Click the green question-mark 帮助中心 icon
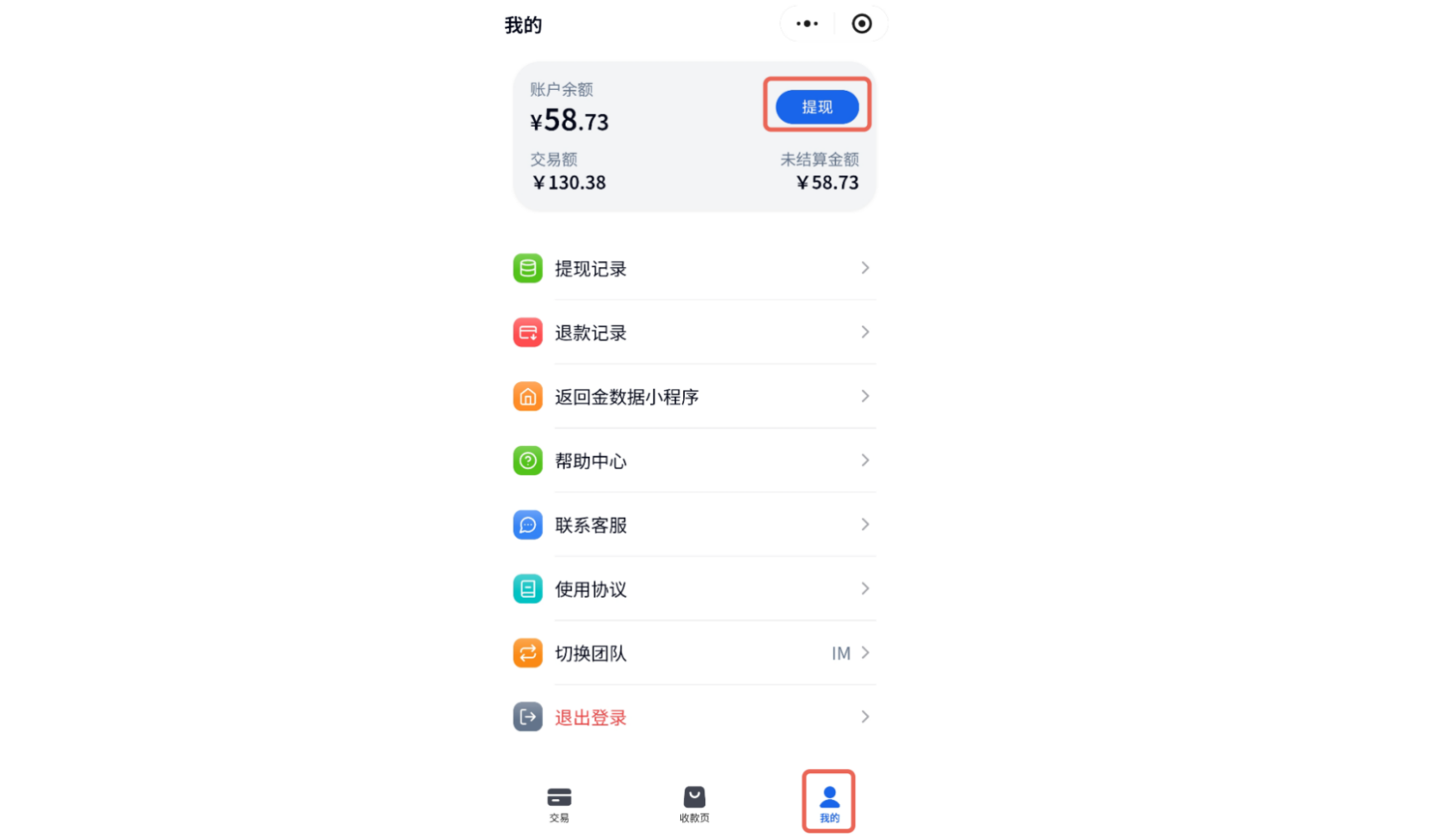This screenshot has width=1456, height=834. [x=527, y=460]
